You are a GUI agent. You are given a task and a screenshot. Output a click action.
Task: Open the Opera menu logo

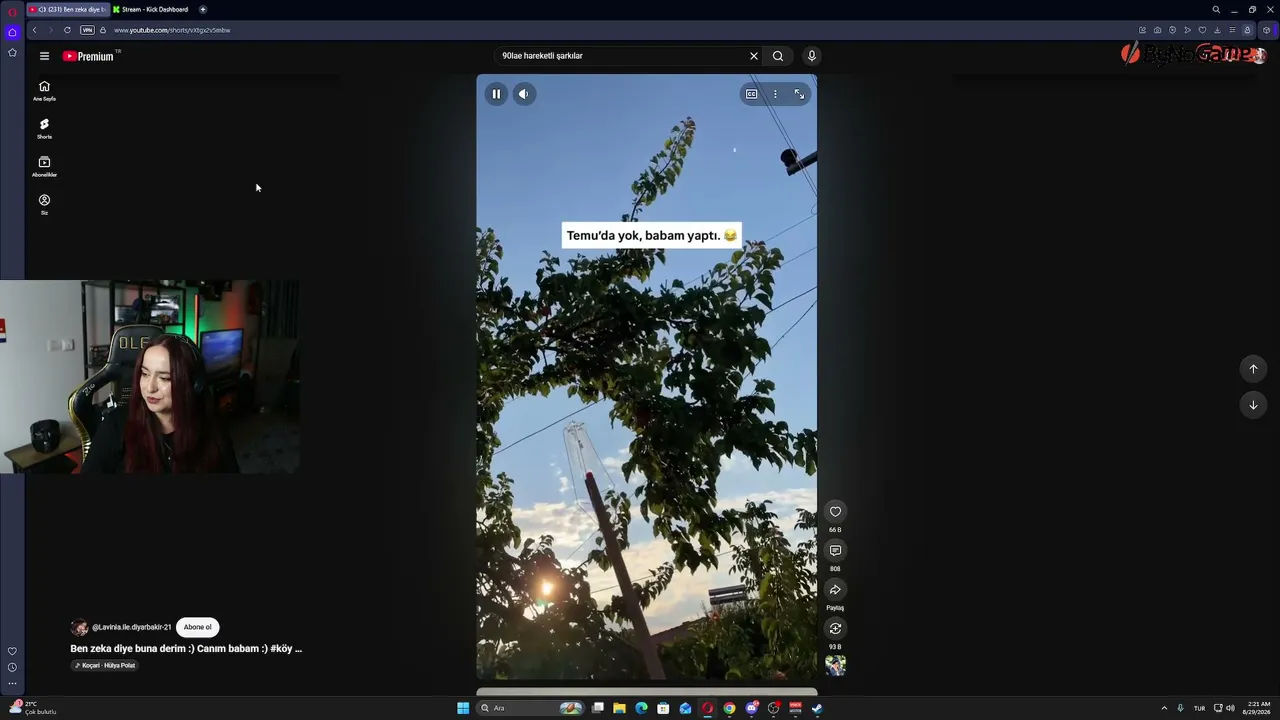tap(12, 10)
